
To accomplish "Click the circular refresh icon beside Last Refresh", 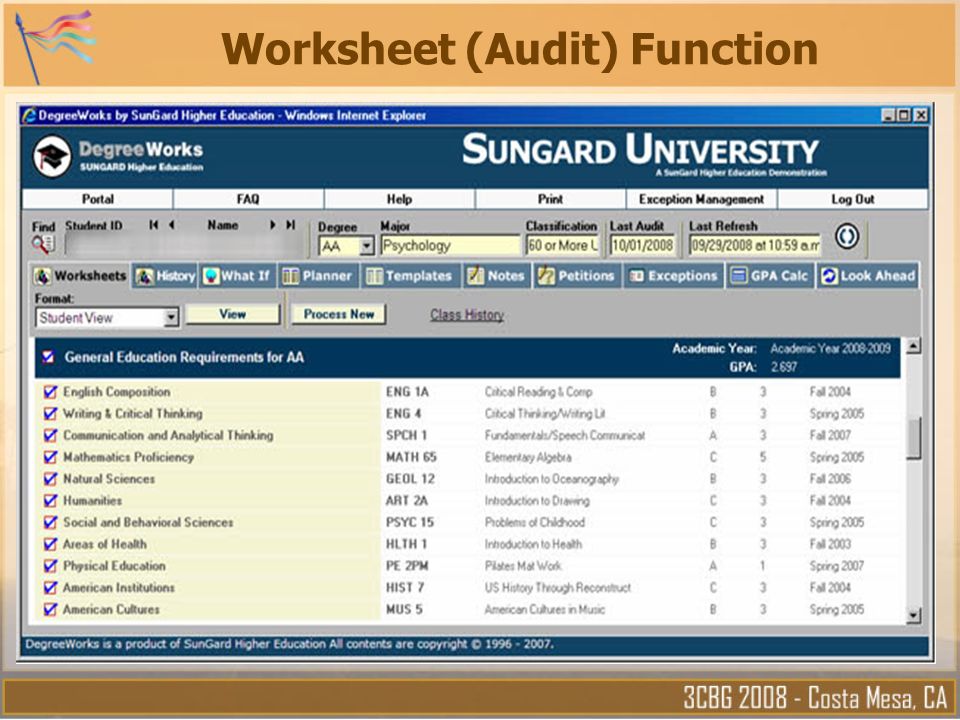I will (x=847, y=236).
